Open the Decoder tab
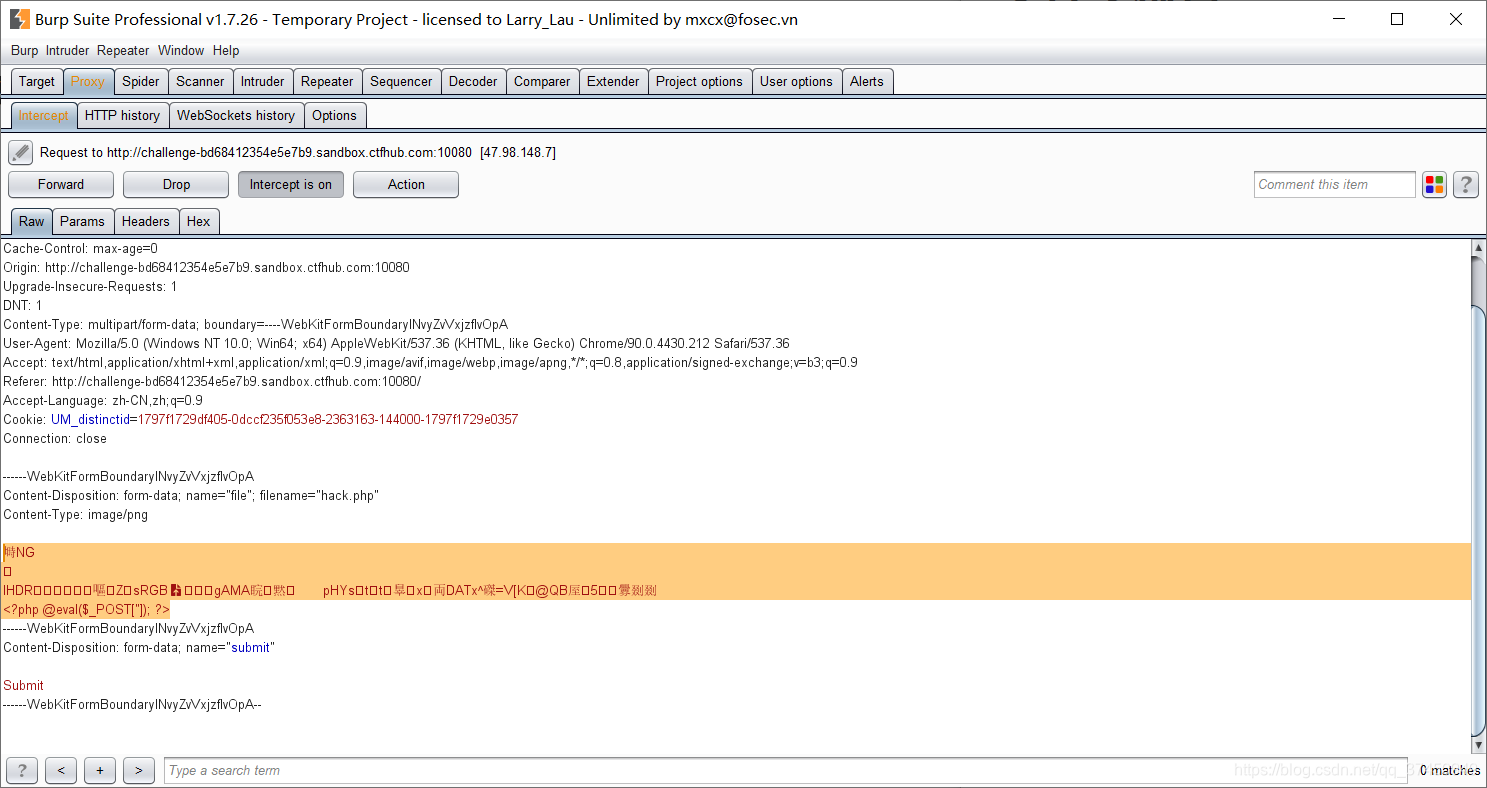Screen dimensions: 1487x788 [x=473, y=81]
